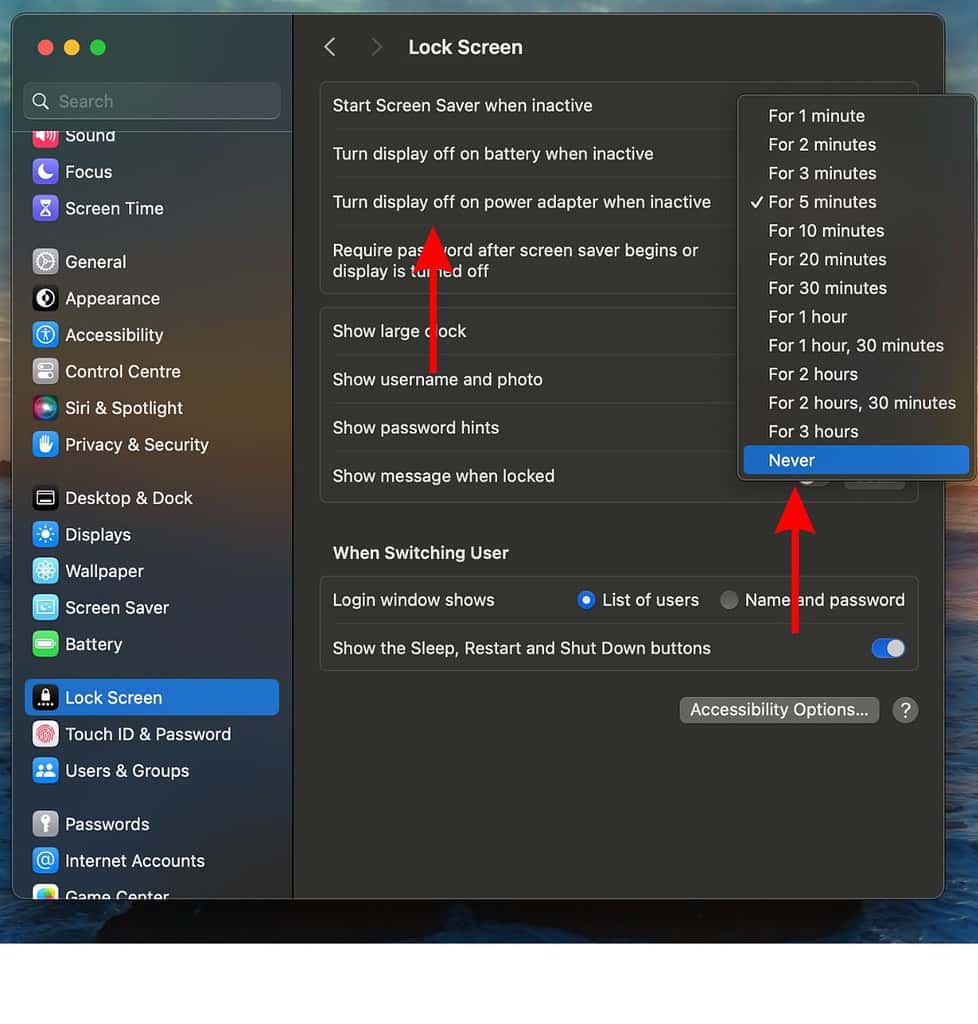This screenshot has width=978, height=1024.
Task: Click the sidebar Search field
Action: pos(151,100)
